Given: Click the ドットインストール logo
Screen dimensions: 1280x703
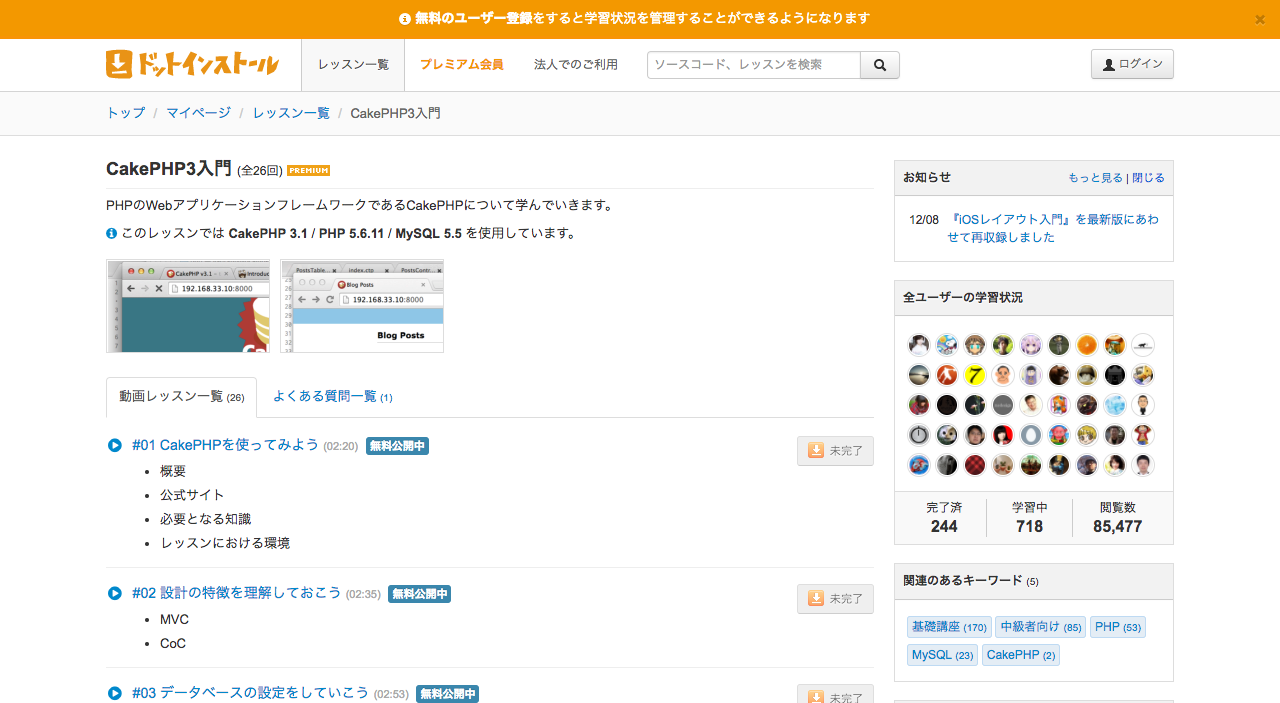Looking at the screenshot, I should (x=192, y=64).
